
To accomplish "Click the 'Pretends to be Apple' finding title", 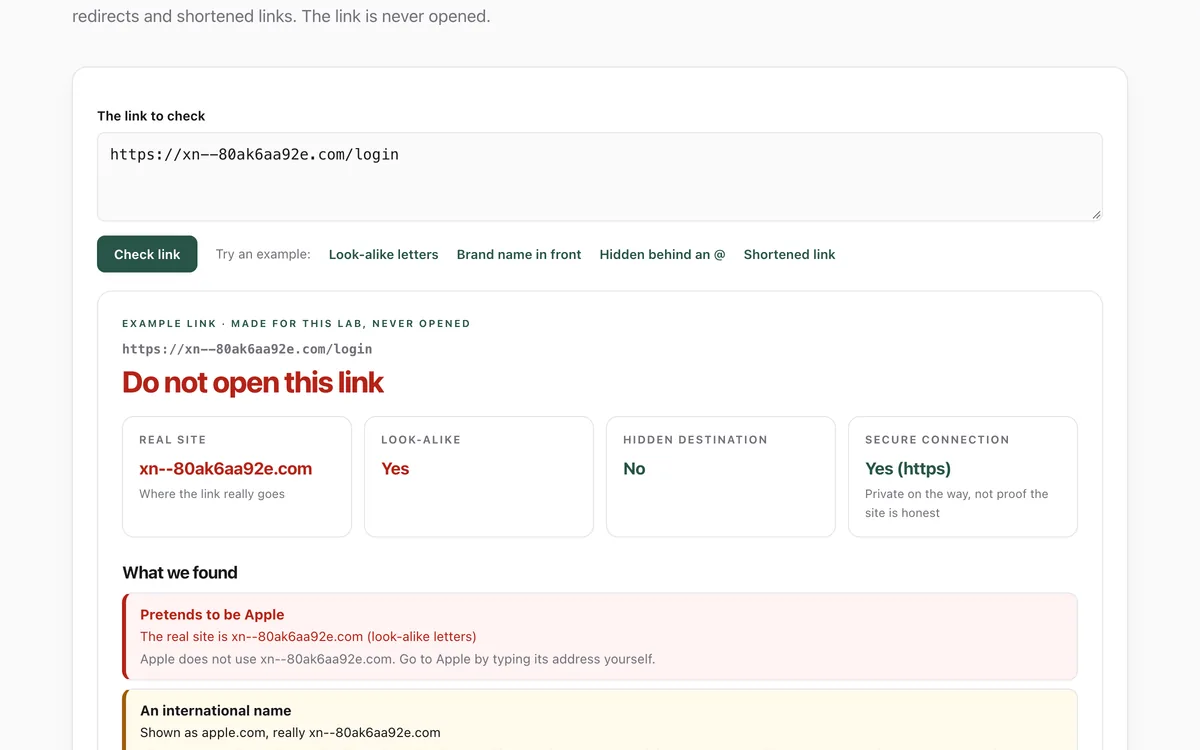I will [x=212, y=614].
